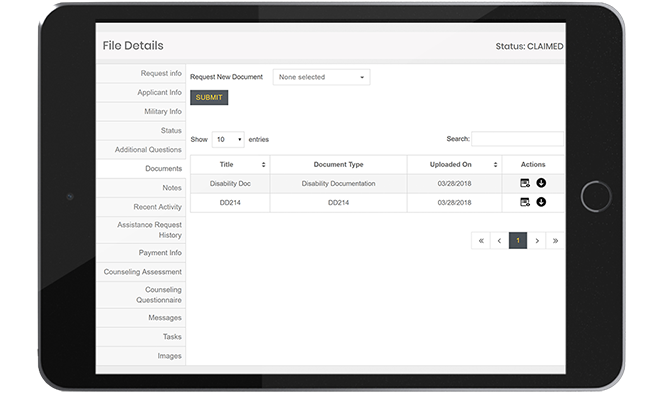Select the DD214 title cell

tap(230, 203)
